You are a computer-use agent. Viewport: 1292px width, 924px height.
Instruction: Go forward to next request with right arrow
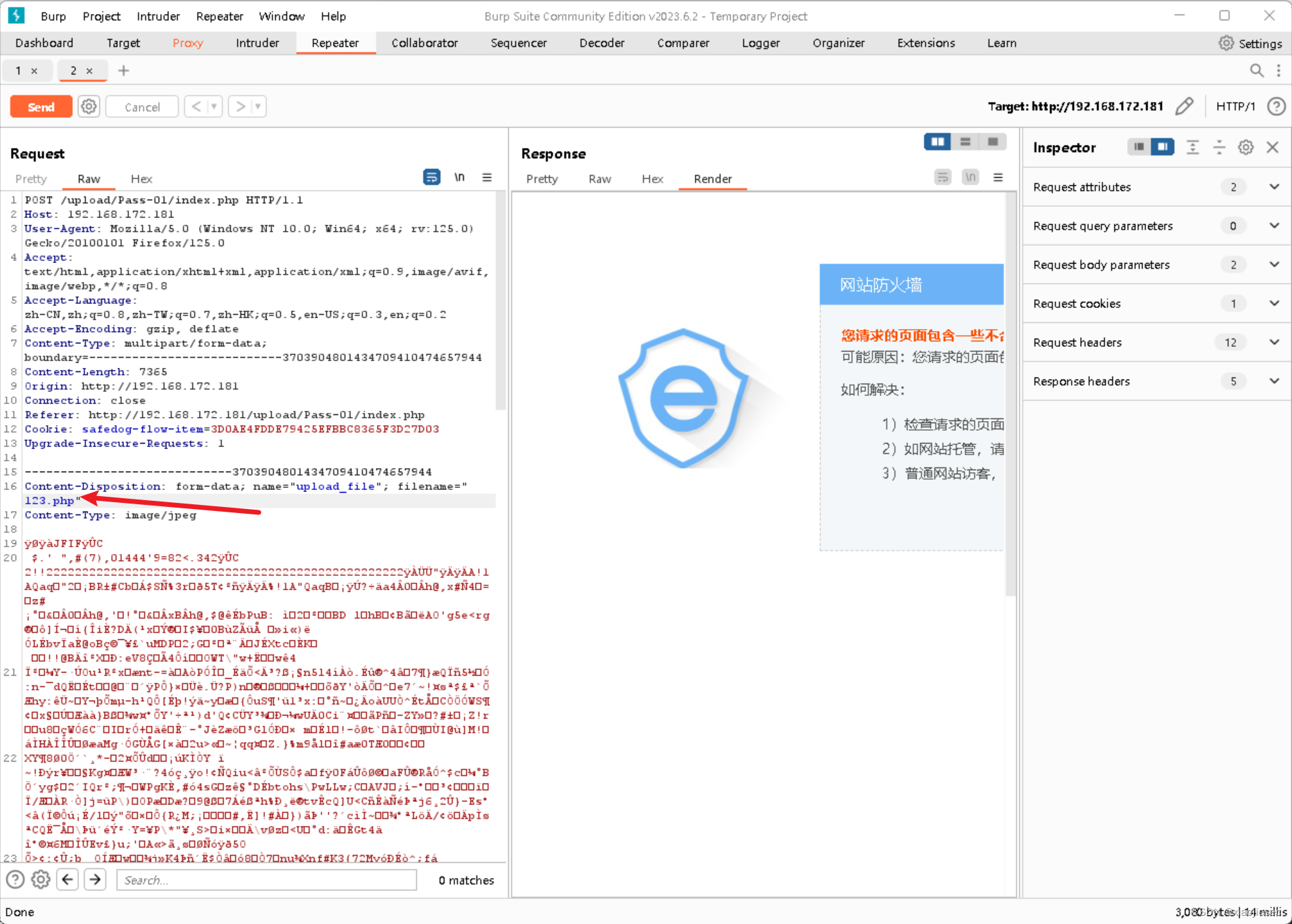pyautogui.click(x=240, y=107)
